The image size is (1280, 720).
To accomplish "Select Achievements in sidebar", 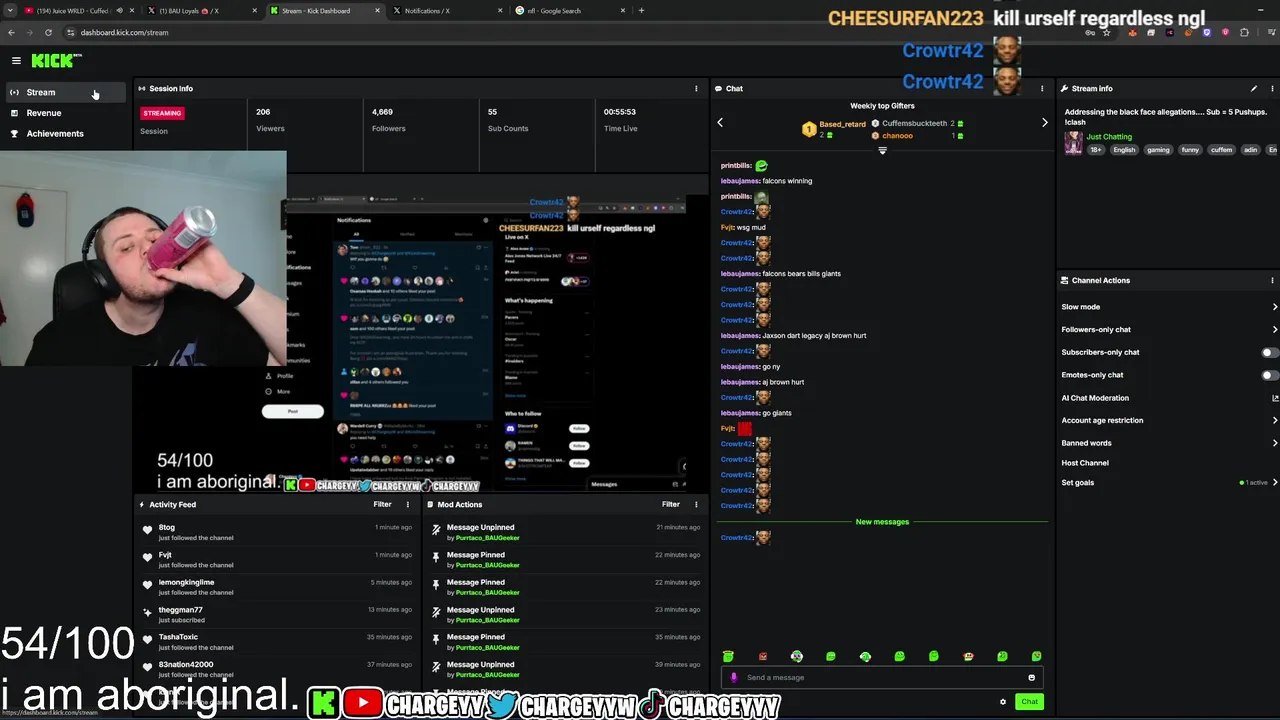I will (65, 134).
